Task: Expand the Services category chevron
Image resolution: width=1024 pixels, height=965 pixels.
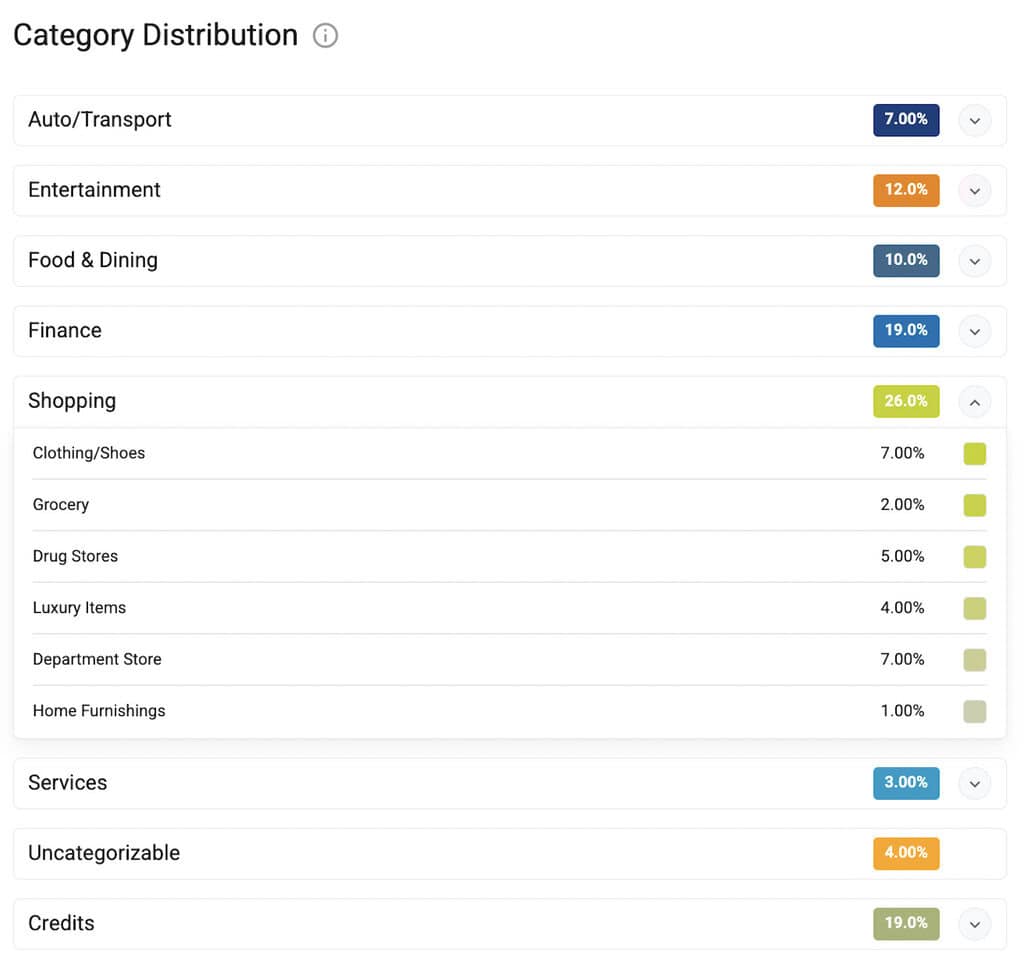Action: coord(974,783)
